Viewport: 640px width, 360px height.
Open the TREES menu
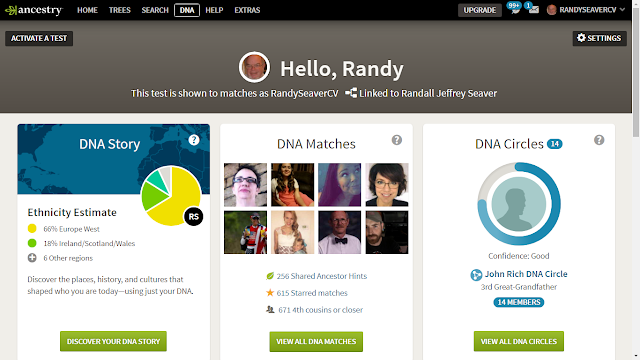tap(120, 10)
